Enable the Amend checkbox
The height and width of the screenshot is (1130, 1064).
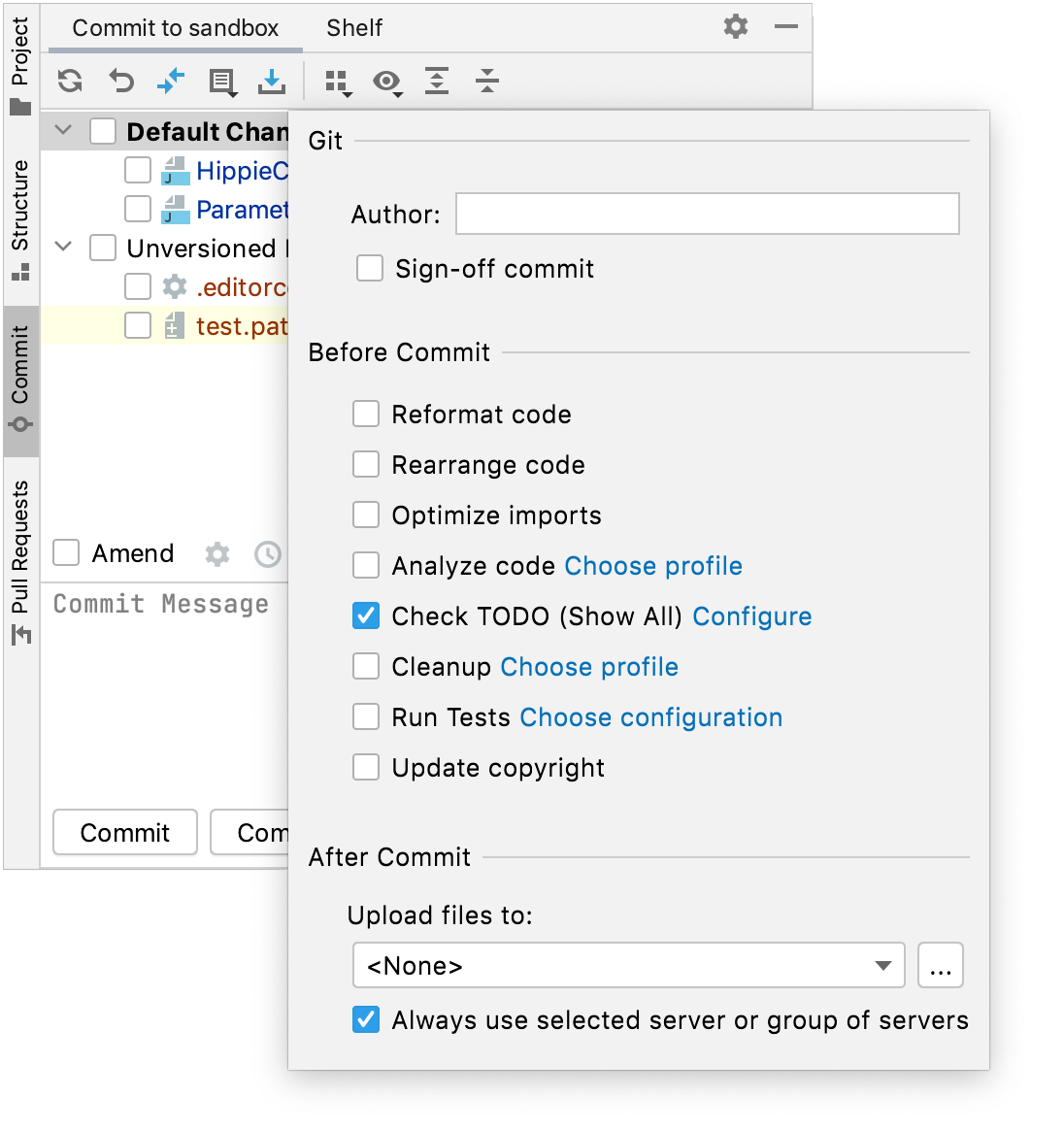click(x=66, y=553)
